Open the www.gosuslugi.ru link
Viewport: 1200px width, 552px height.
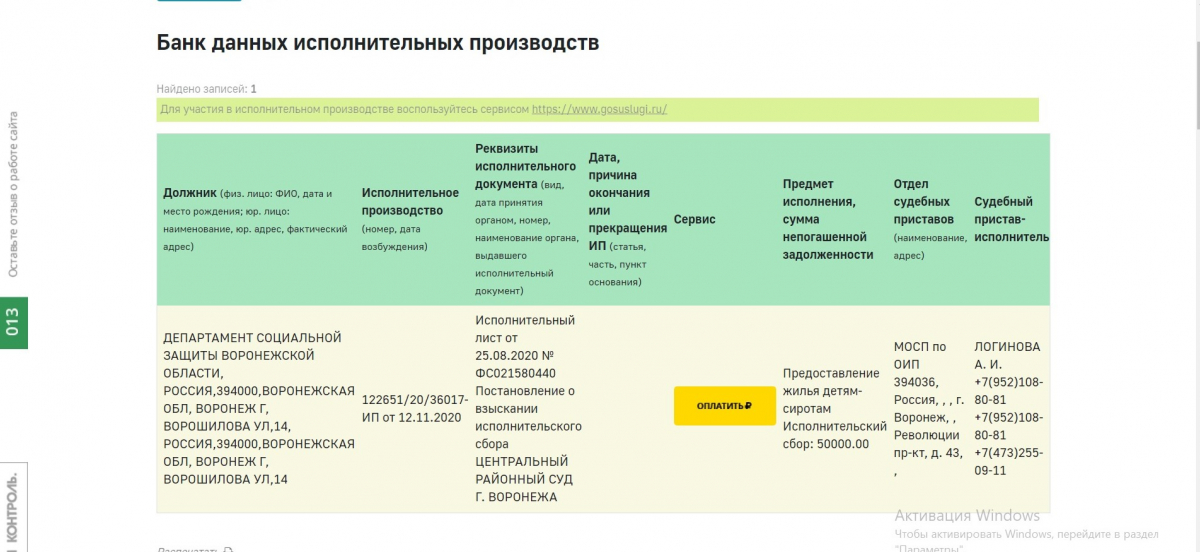coord(599,109)
